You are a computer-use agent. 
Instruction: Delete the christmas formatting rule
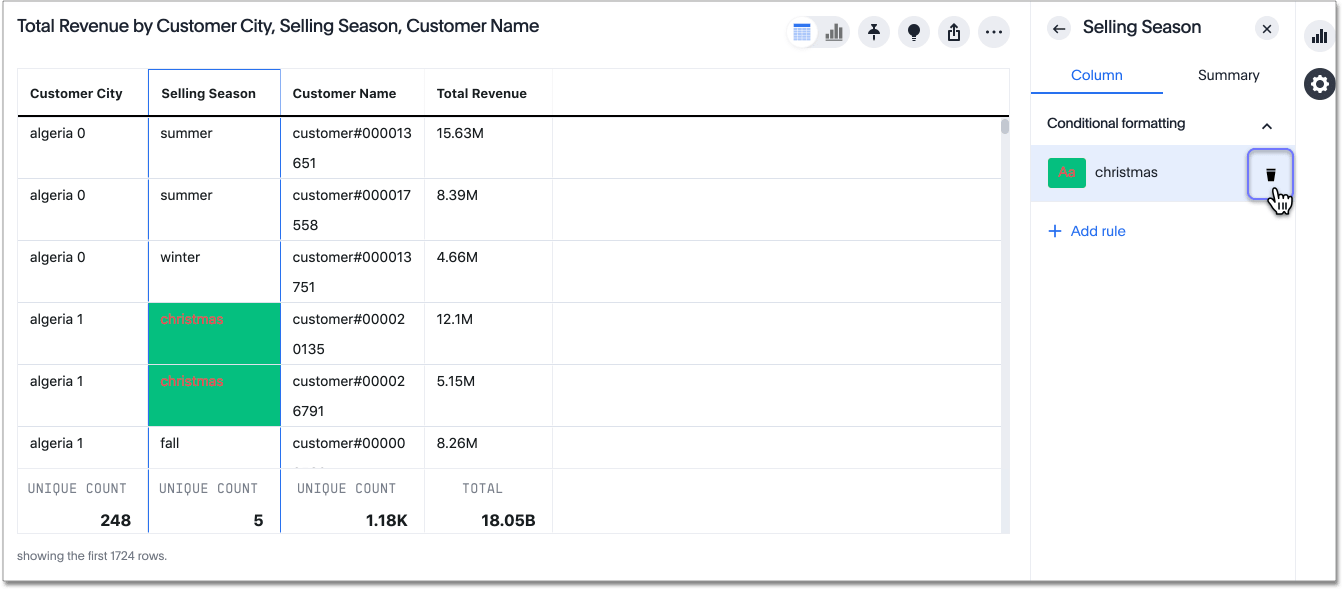click(1270, 172)
